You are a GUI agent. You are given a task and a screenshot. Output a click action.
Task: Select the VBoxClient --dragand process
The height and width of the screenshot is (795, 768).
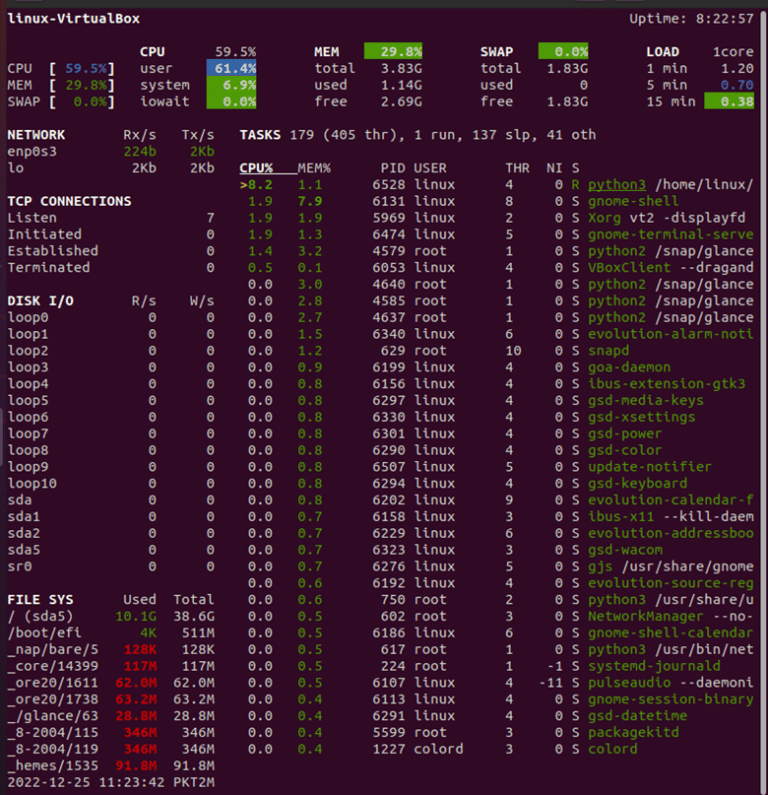point(671,268)
